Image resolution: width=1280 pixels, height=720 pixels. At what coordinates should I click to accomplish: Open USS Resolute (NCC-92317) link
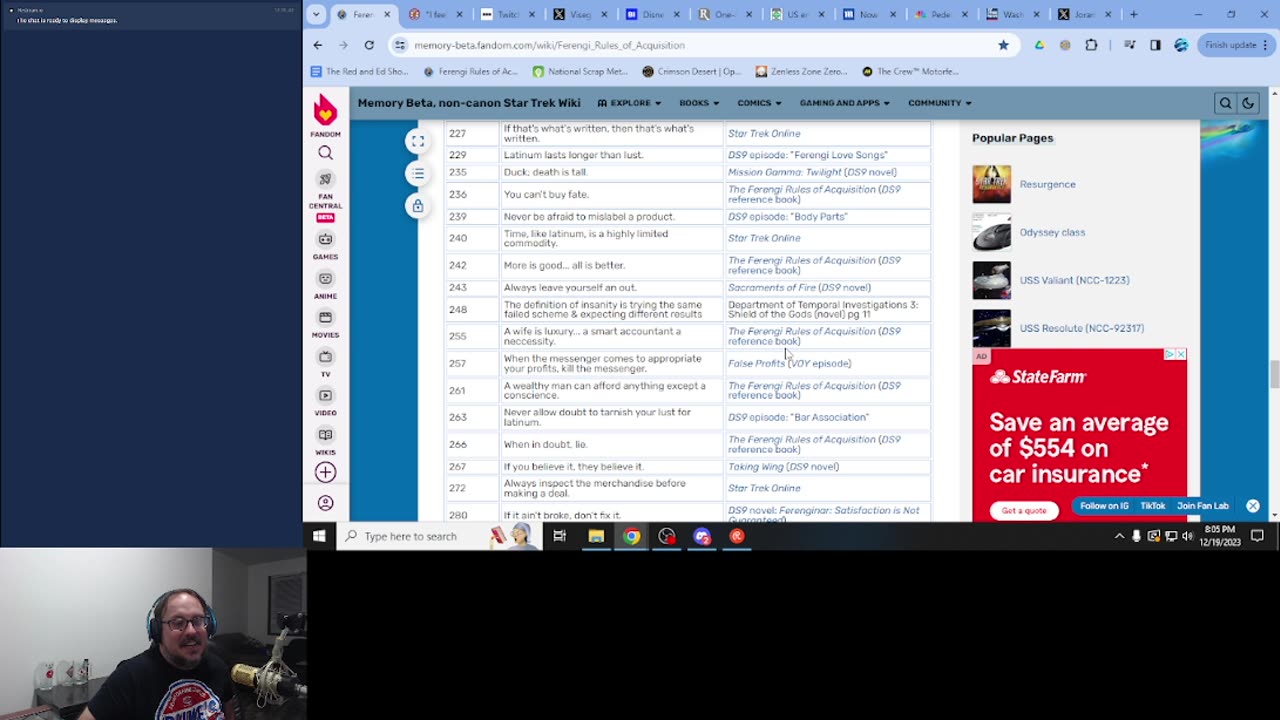(x=1081, y=328)
